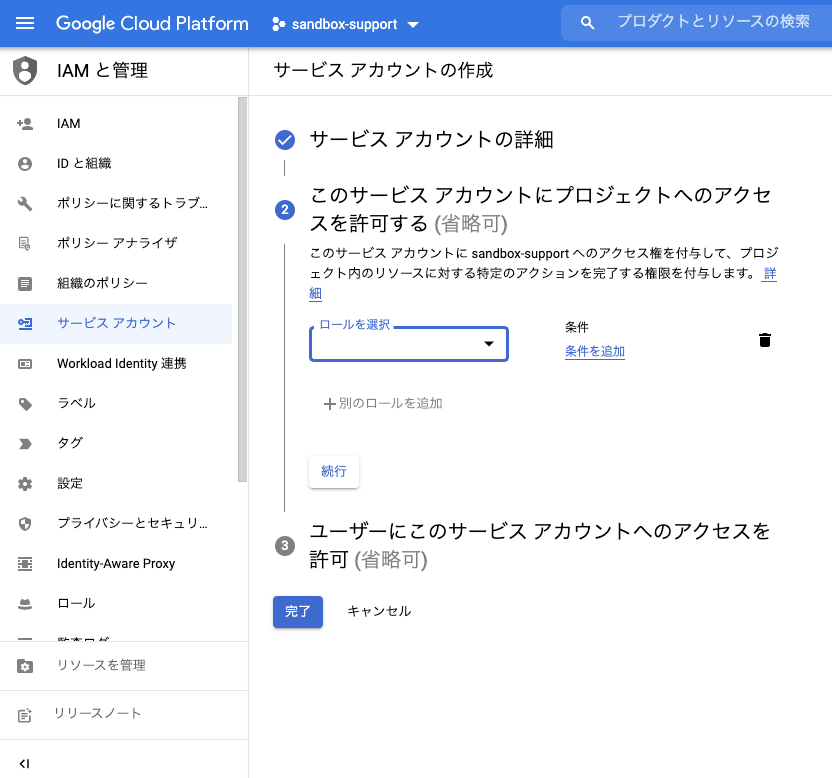Open the ロールを選択 dropdown
The width and height of the screenshot is (832, 778).
tap(408, 344)
